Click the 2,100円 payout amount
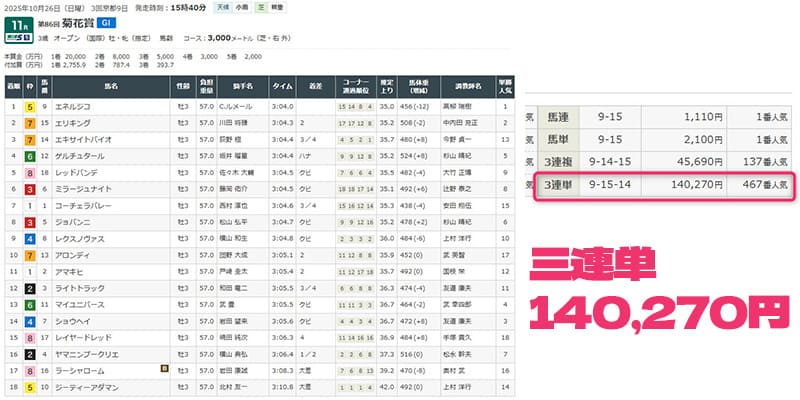 (705, 140)
